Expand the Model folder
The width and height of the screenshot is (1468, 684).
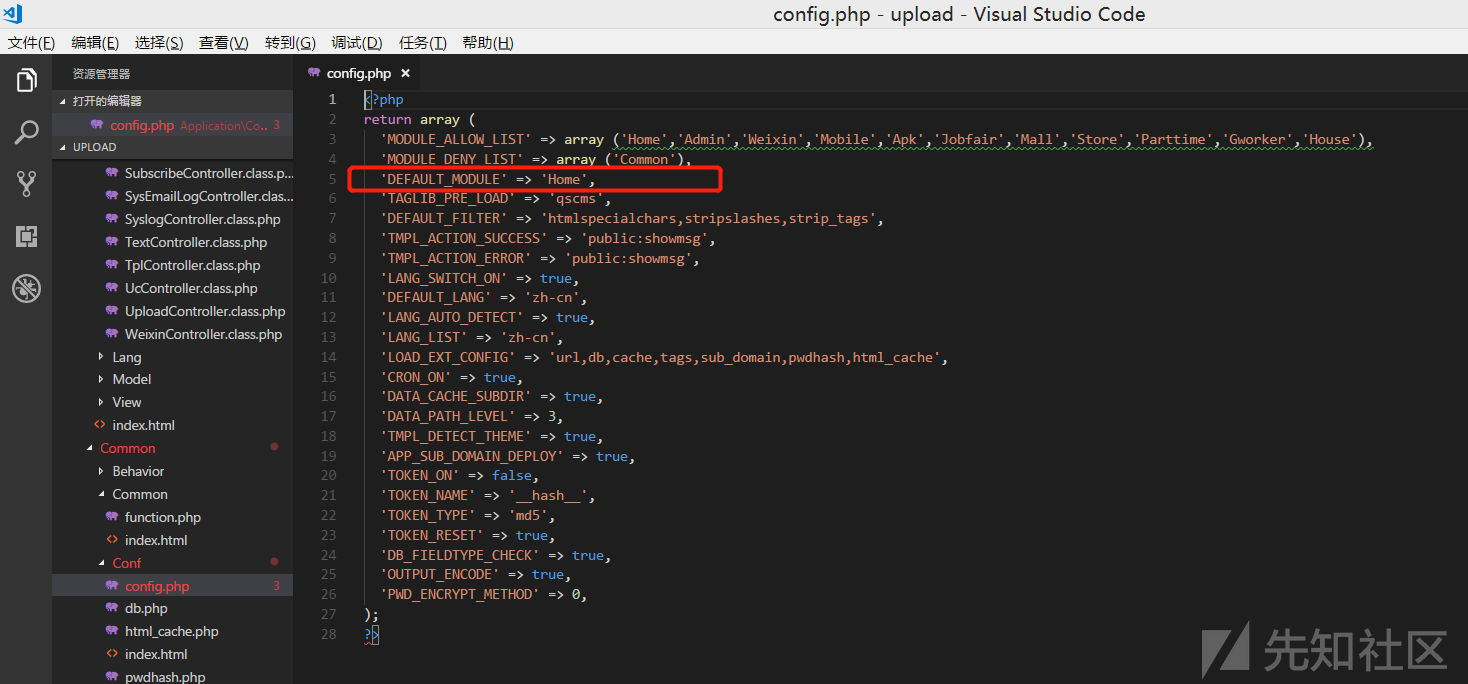(x=131, y=379)
